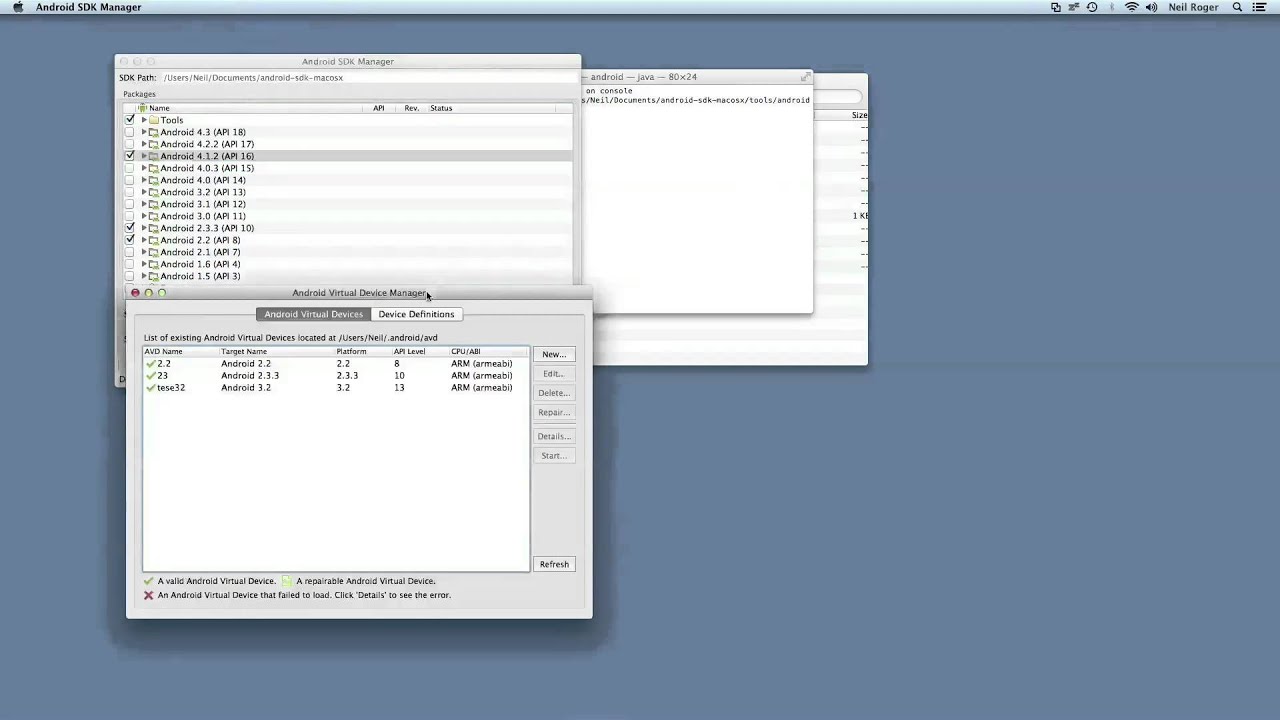Viewport: 1280px width, 720px height.
Task: Open the Notification Center list icon
Action: point(1259,7)
